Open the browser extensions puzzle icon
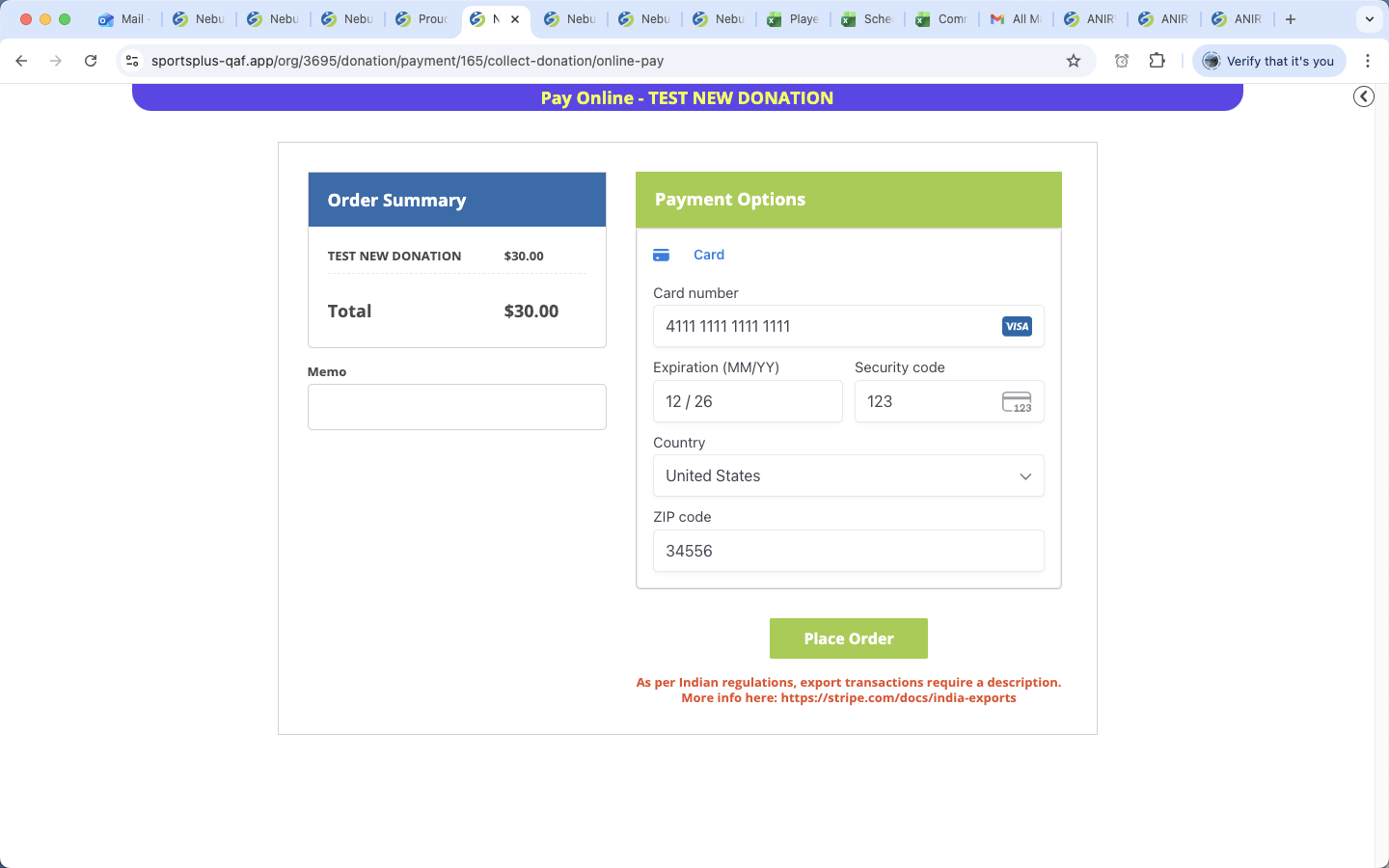The height and width of the screenshot is (868, 1389). (x=1157, y=61)
